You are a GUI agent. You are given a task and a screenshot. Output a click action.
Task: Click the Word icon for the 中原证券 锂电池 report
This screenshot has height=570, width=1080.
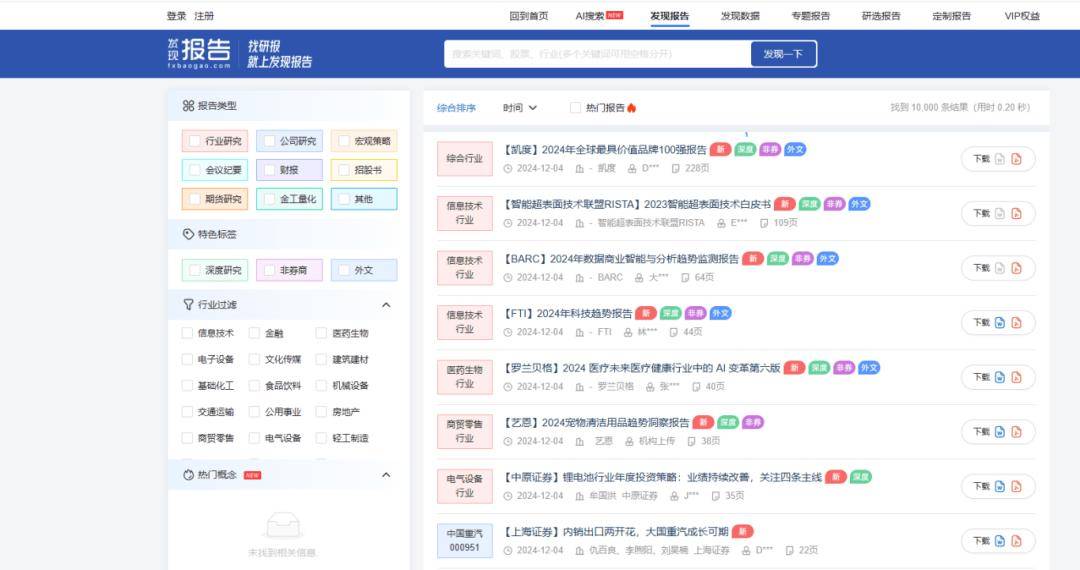[x=999, y=486]
